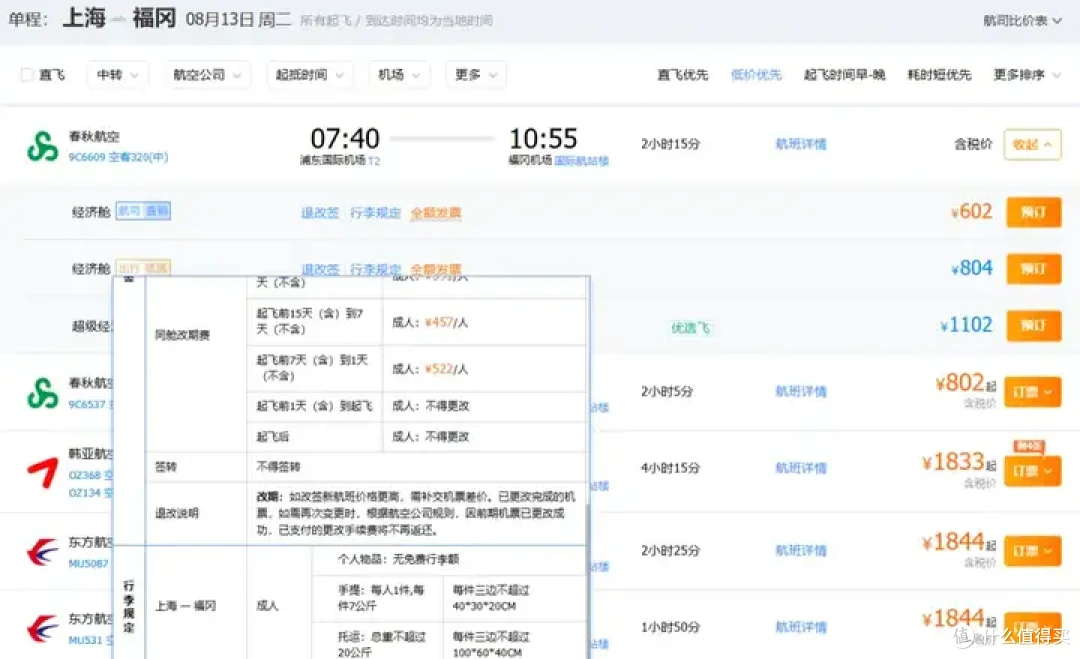Open the 起抵时间 time filter dropdown

pos(309,74)
